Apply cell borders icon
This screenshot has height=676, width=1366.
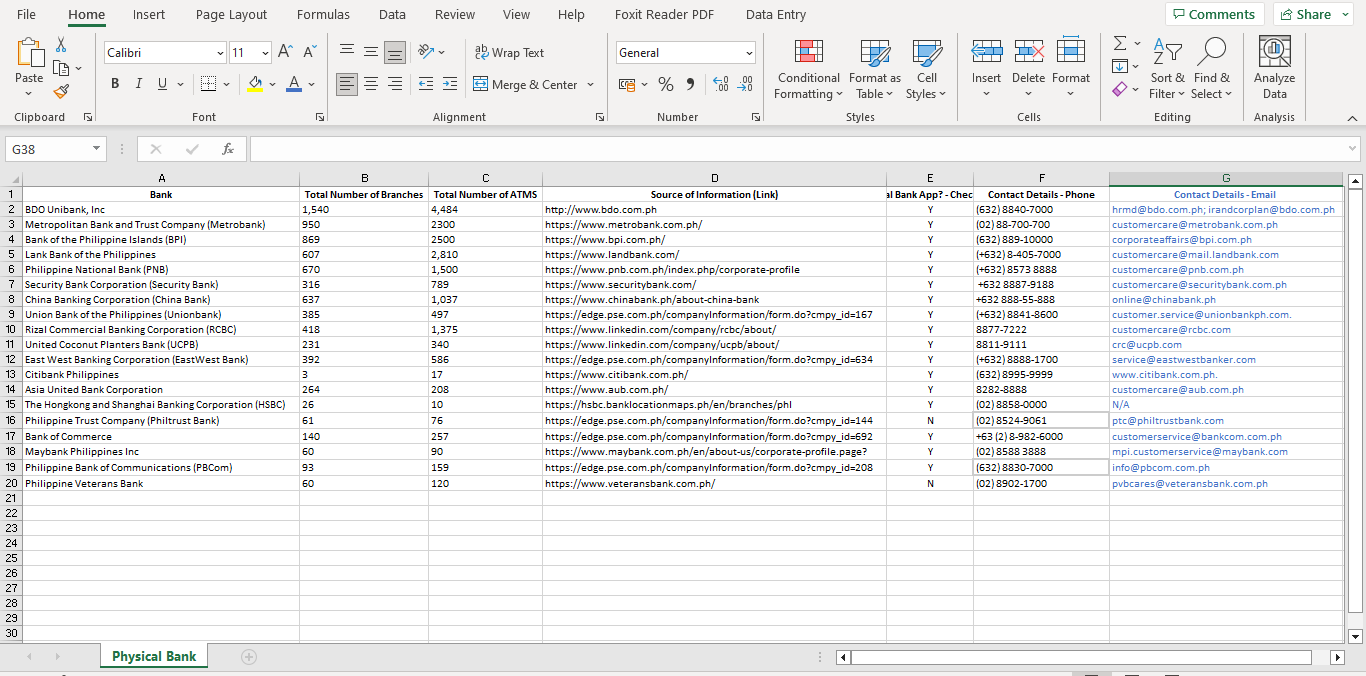point(207,84)
